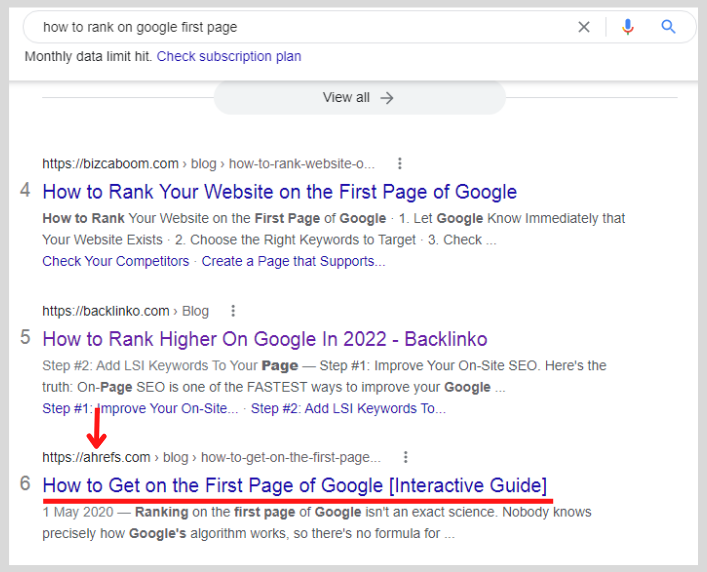This screenshot has width=707, height=572.
Task: Click the ahrefs result snippet text
Action: coord(317,523)
